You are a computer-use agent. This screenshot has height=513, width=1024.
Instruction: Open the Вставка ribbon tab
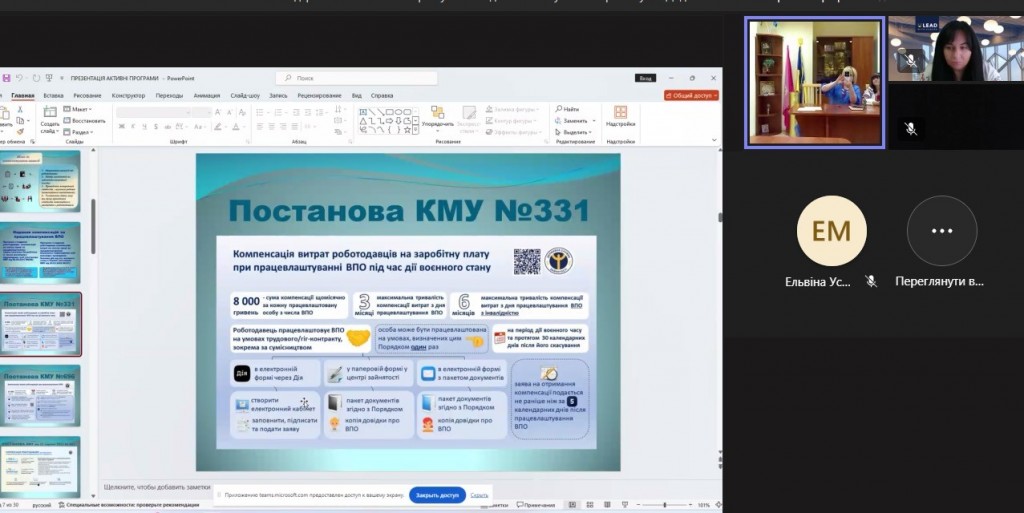tap(53, 96)
